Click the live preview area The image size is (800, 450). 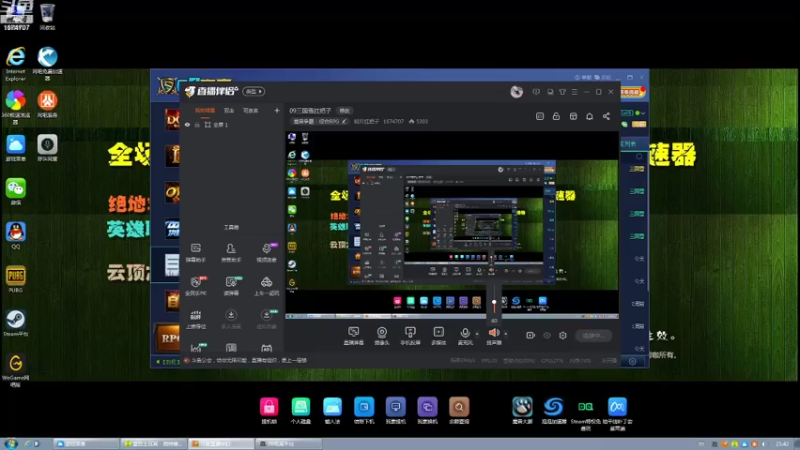coord(452,224)
